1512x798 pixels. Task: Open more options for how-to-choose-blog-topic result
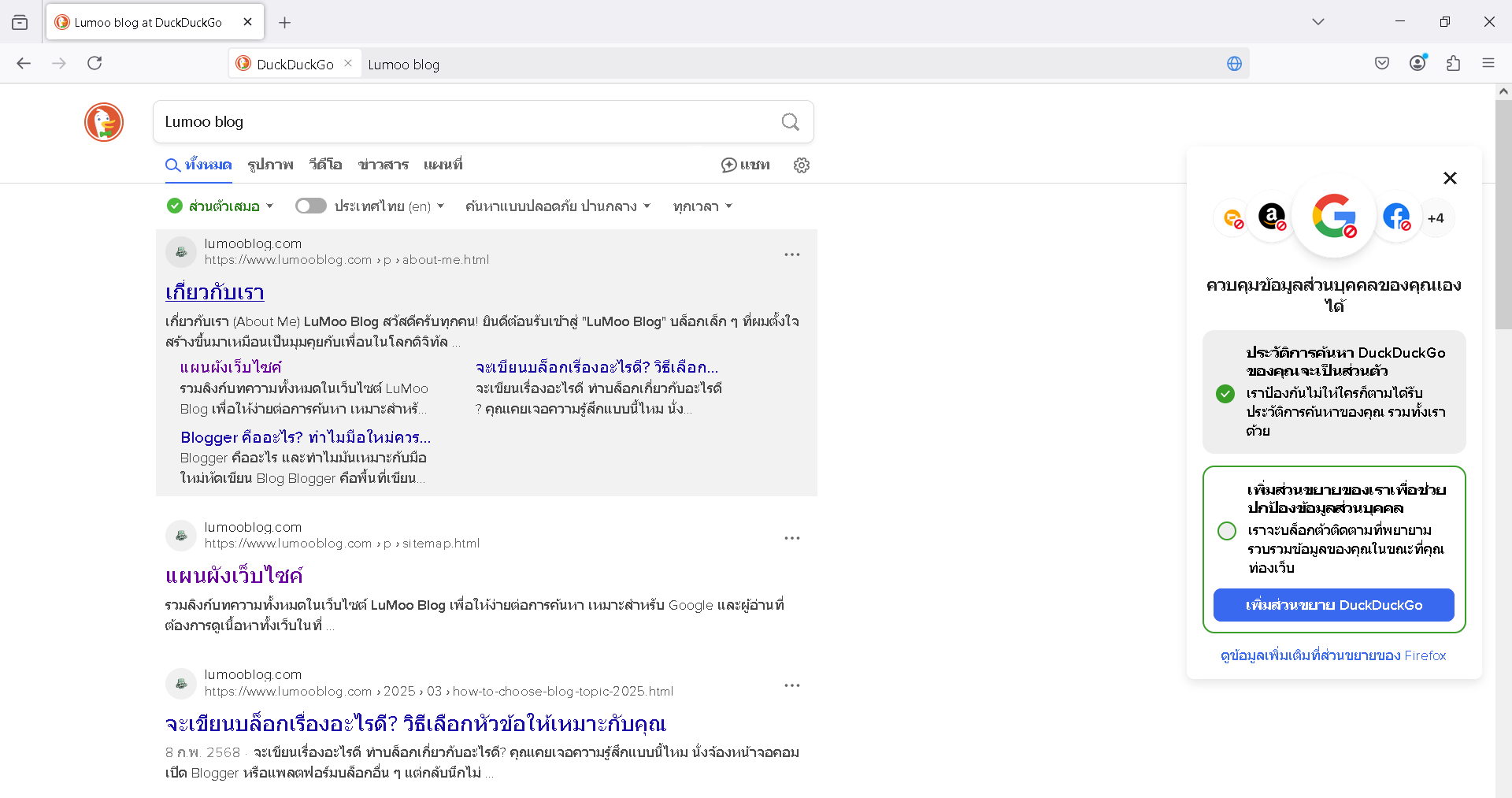792,685
